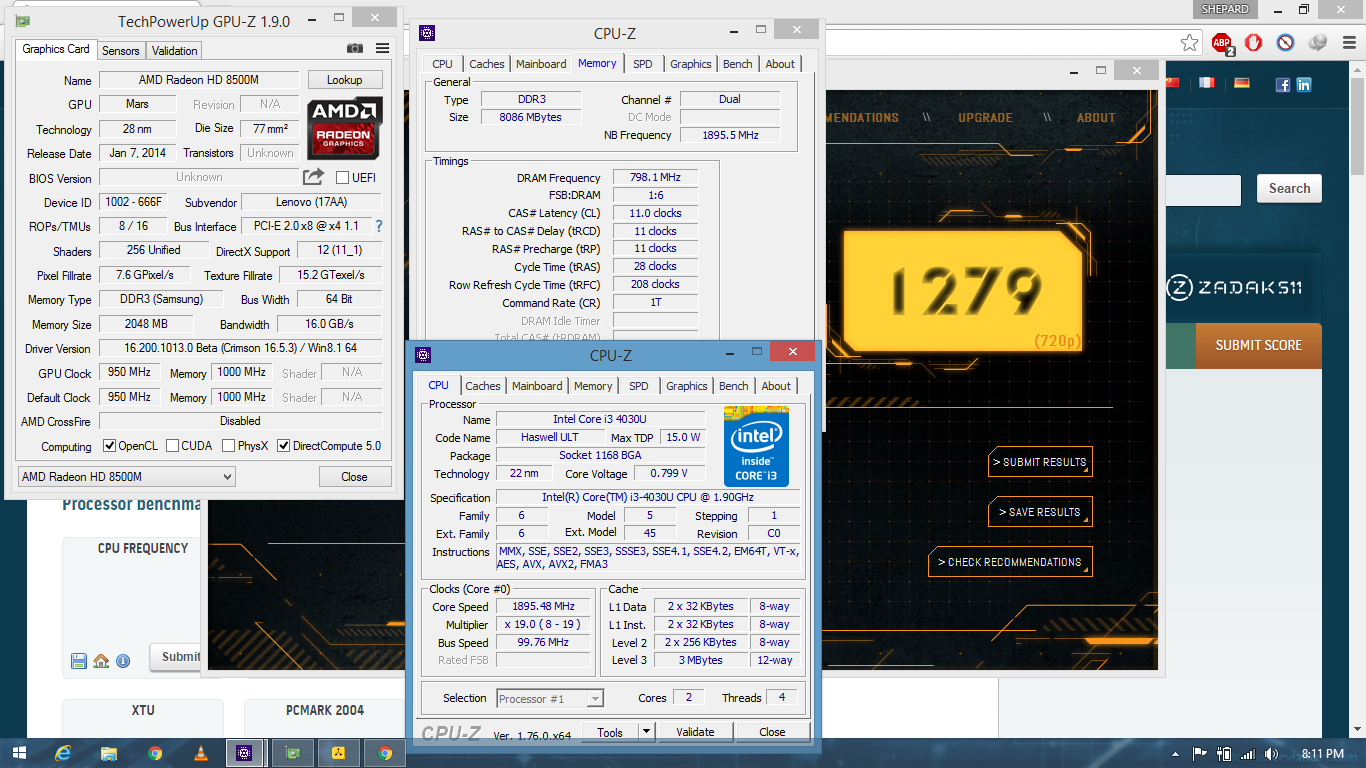Screen dimensions: 1366x768
Task: Click the blue circle blocker extension icon
Action: [1286, 43]
